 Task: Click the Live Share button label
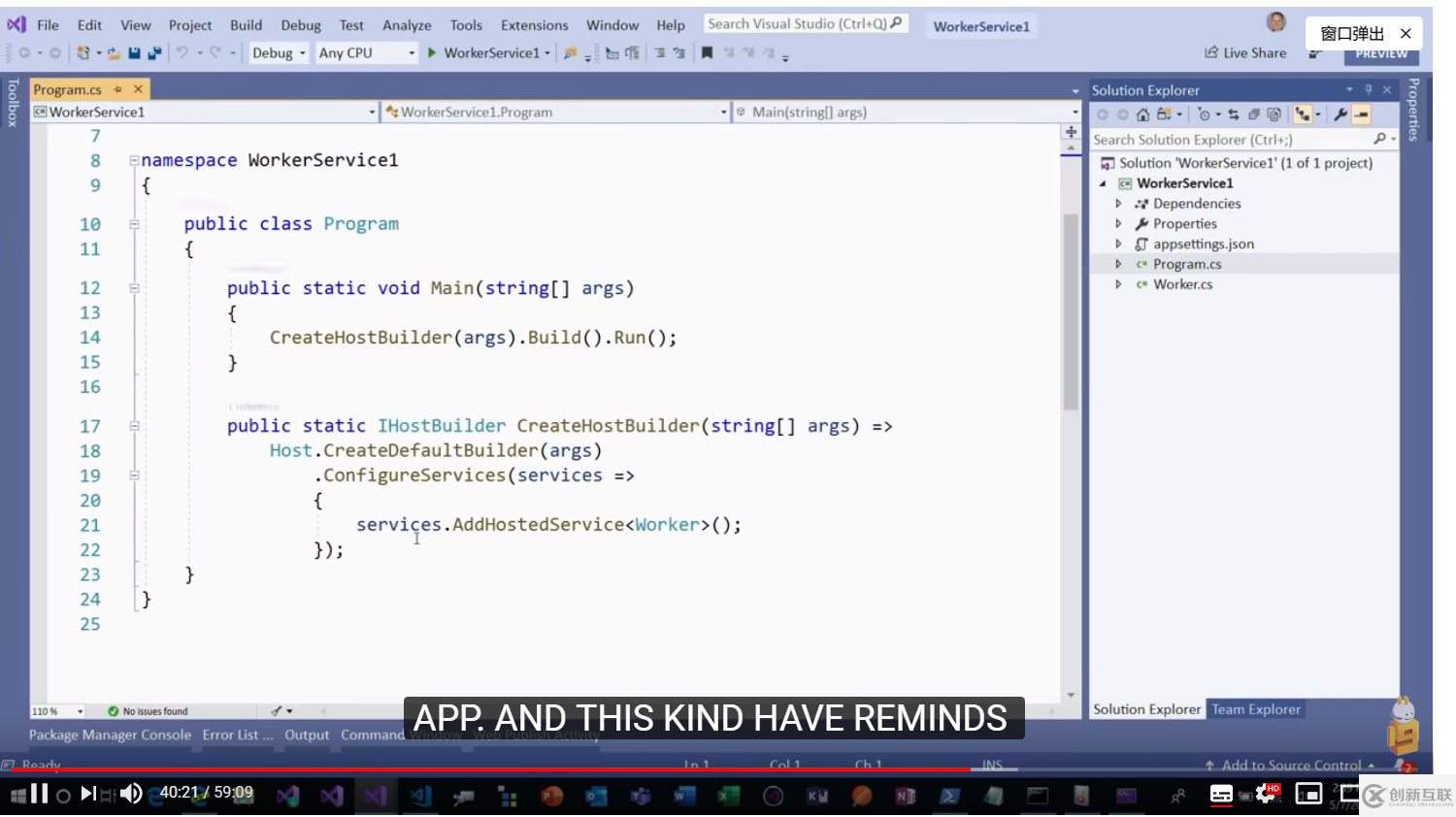coord(1254,53)
